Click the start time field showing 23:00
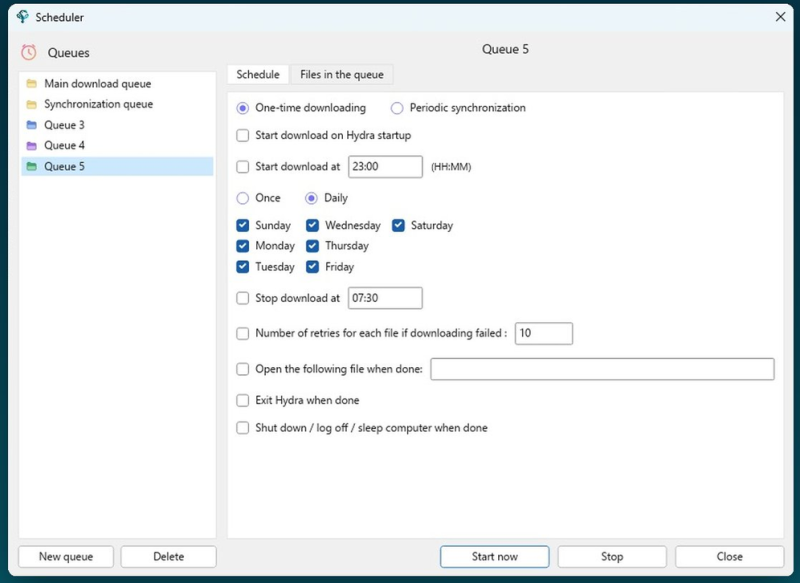 [x=385, y=167]
